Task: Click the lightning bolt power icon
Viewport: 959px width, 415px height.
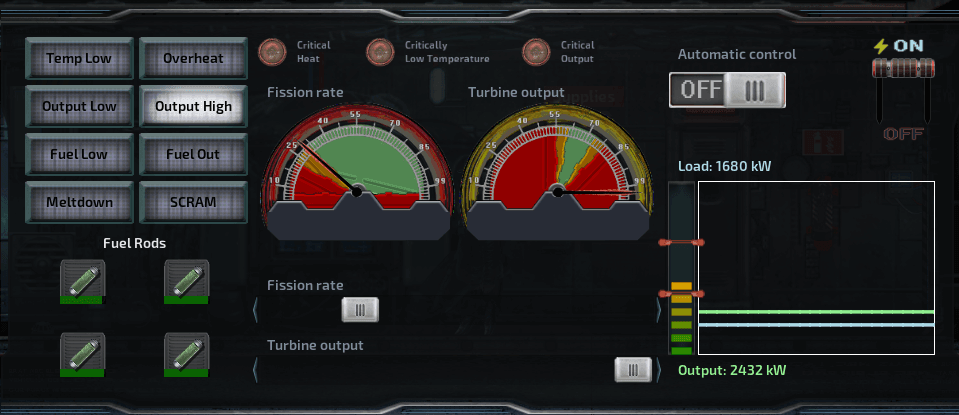Action: (x=880, y=46)
